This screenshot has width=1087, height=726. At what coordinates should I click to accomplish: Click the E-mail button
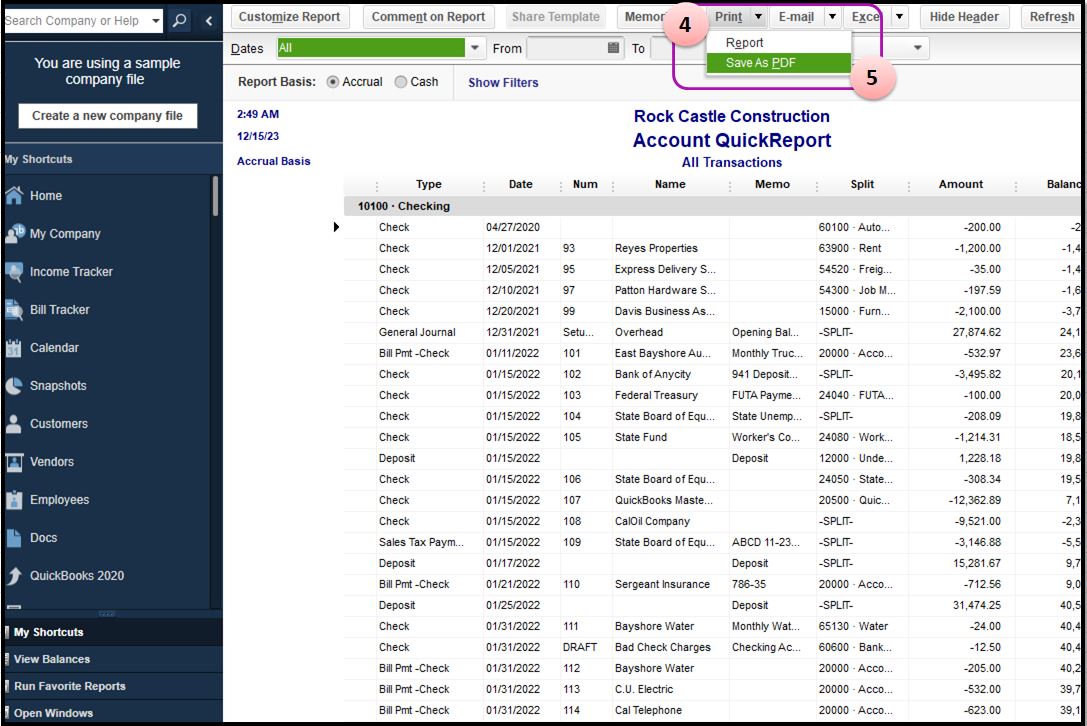pos(796,17)
